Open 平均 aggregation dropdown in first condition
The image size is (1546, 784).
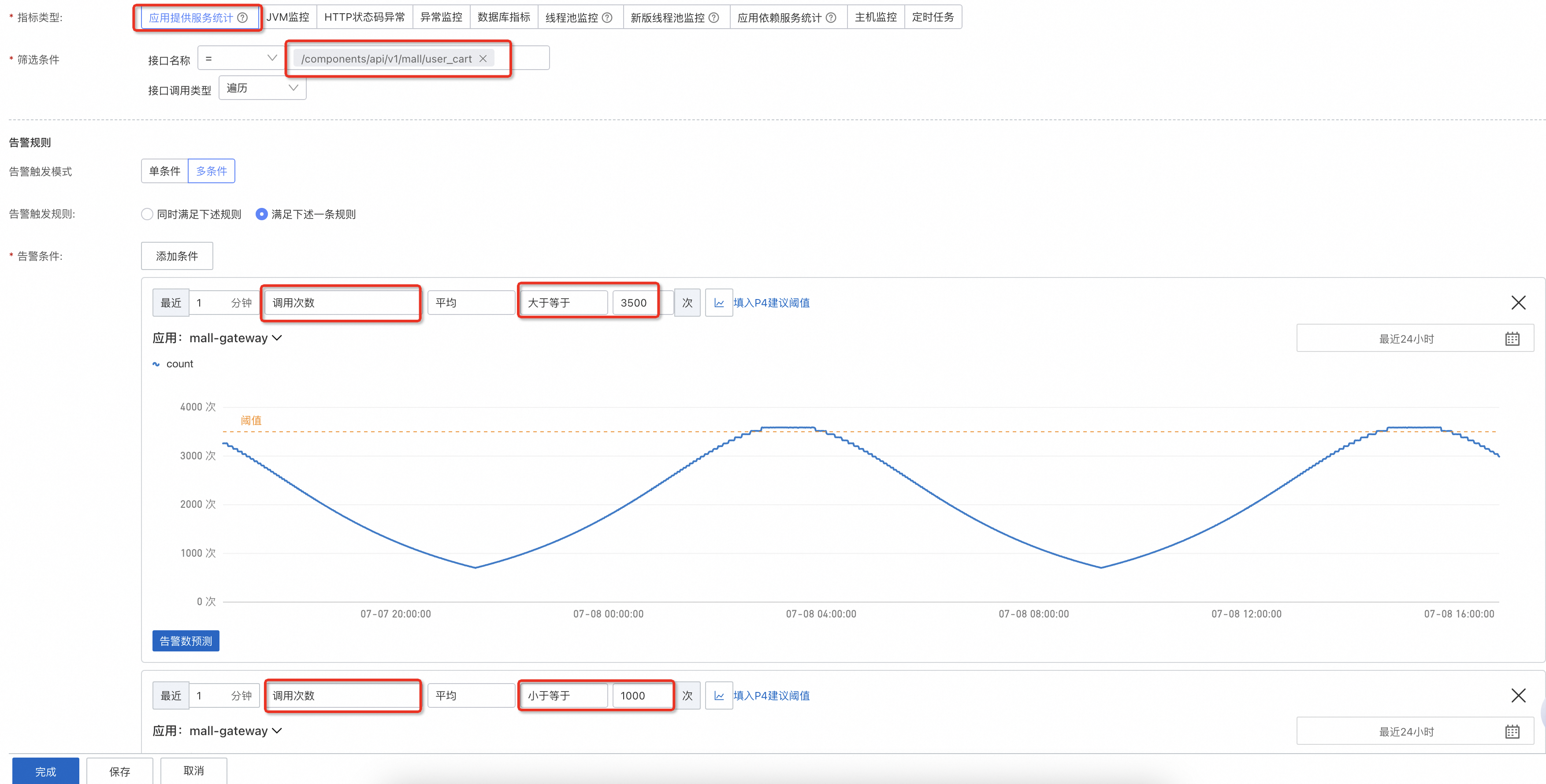coord(471,303)
